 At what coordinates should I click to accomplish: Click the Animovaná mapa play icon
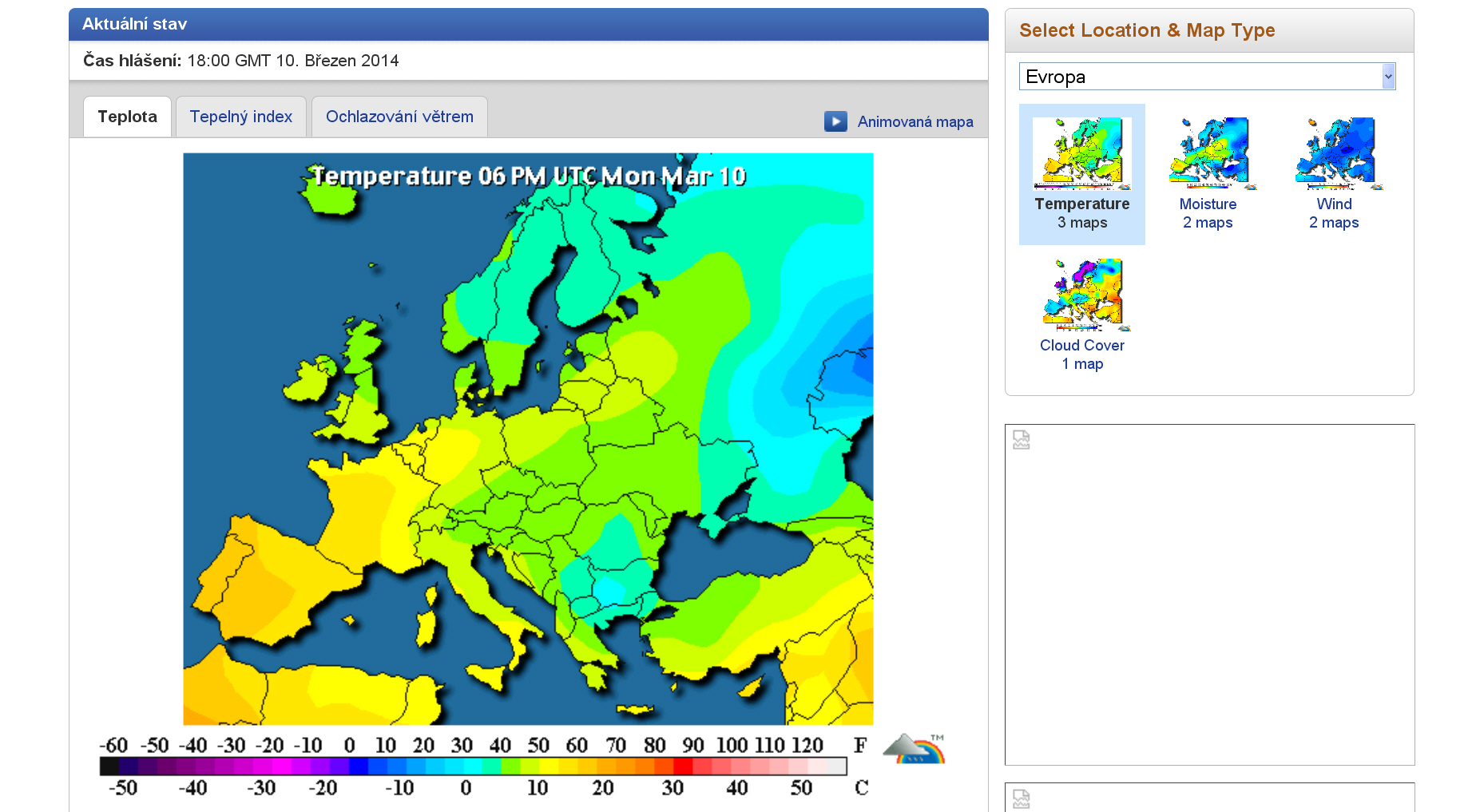coord(835,121)
